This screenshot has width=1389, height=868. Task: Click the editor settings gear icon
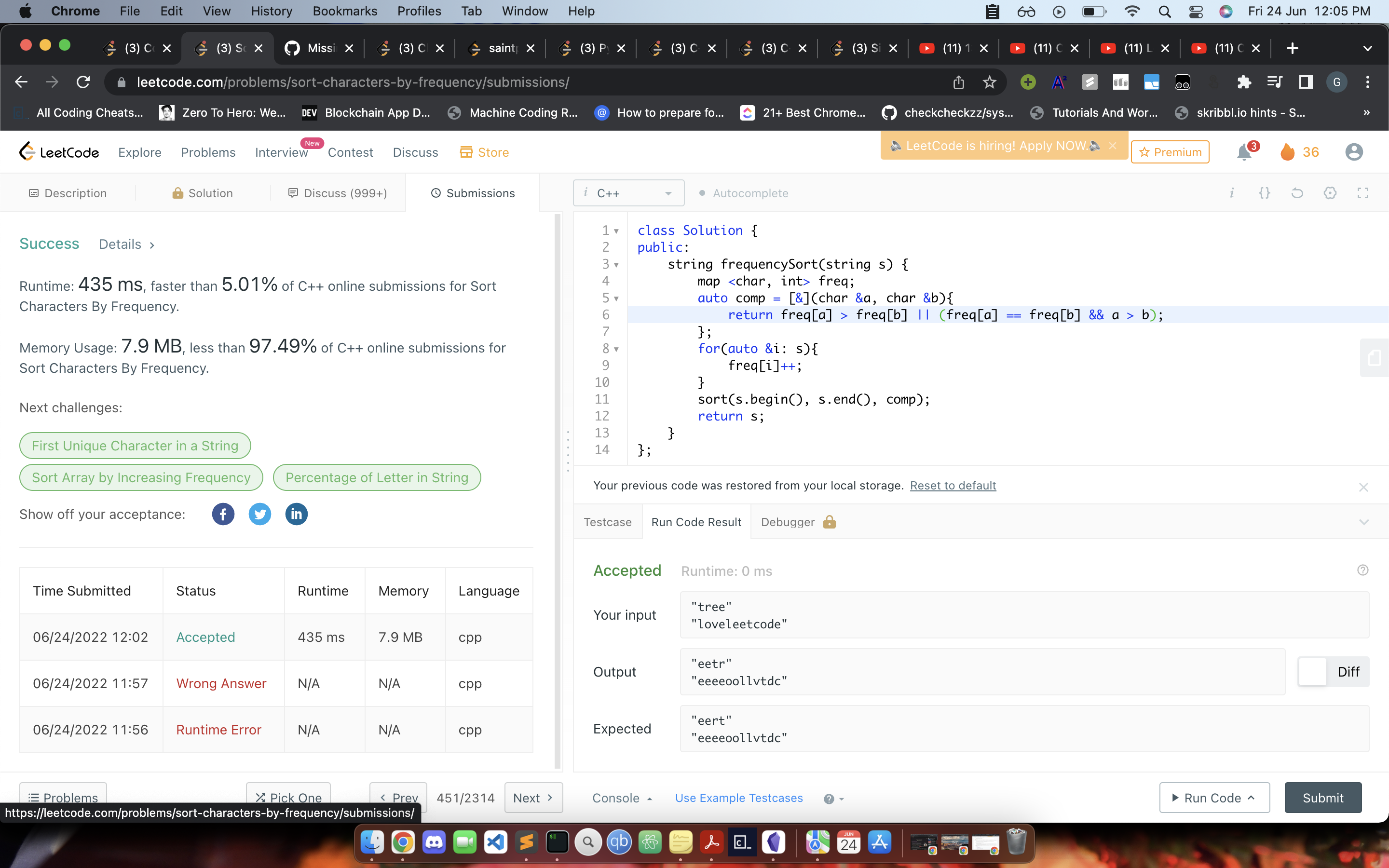click(1330, 193)
